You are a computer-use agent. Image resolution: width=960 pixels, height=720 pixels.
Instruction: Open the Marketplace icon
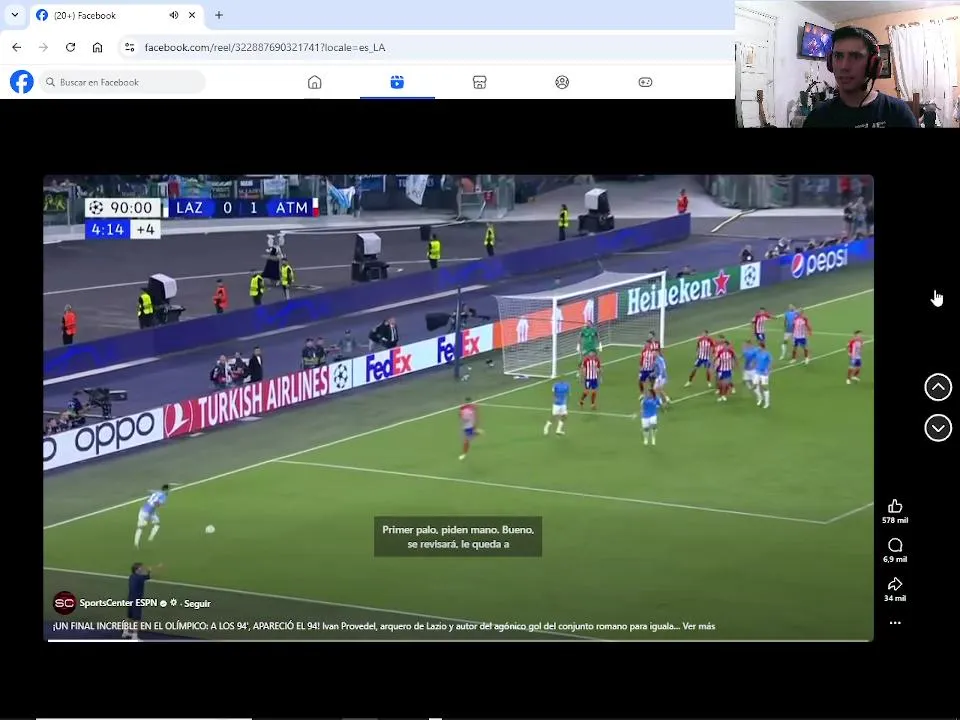tap(479, 82)
